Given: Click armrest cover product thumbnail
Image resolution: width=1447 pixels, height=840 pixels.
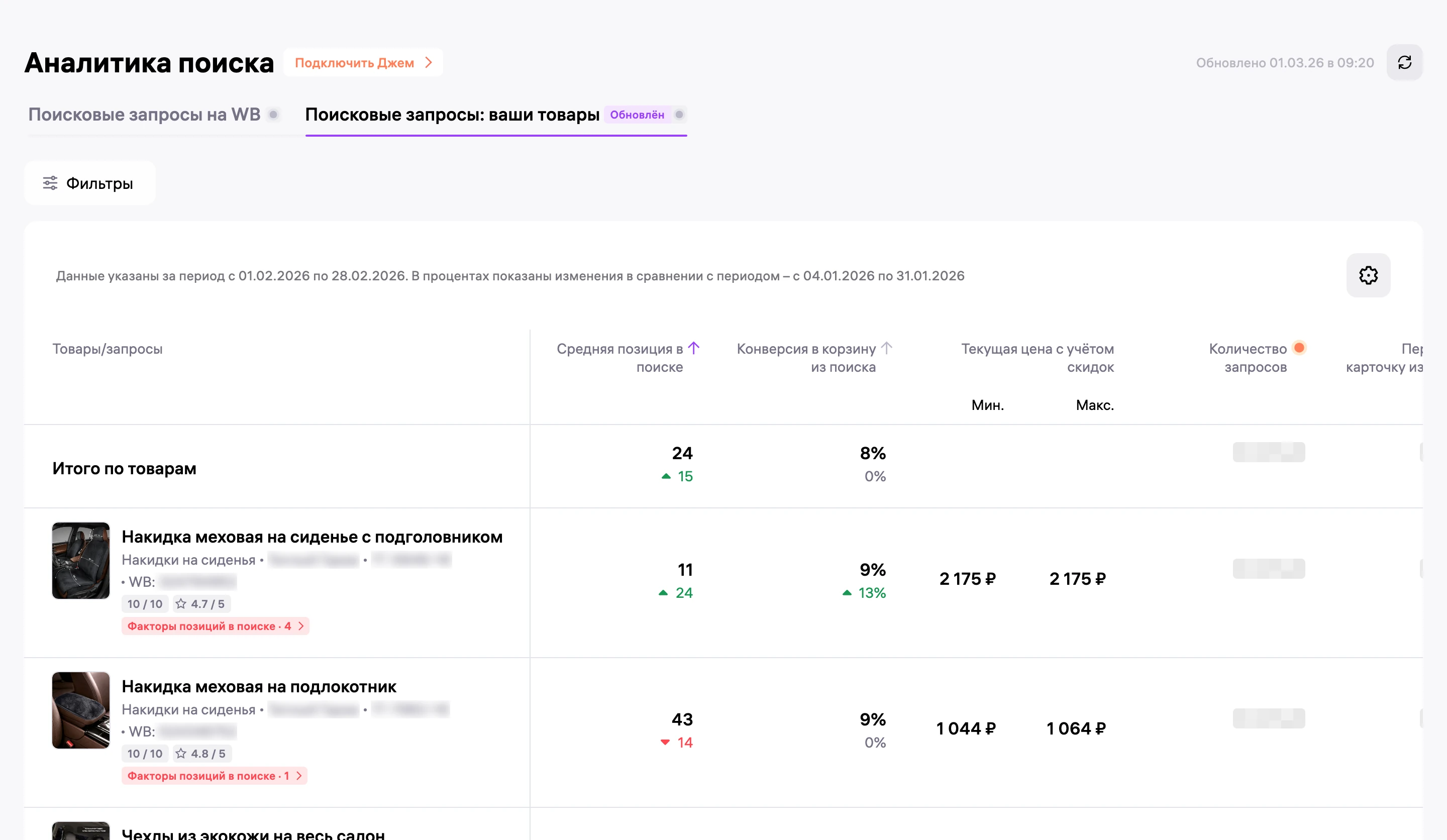Looking at the screenshot, I should pyautogui.click(x=81, y=711).
